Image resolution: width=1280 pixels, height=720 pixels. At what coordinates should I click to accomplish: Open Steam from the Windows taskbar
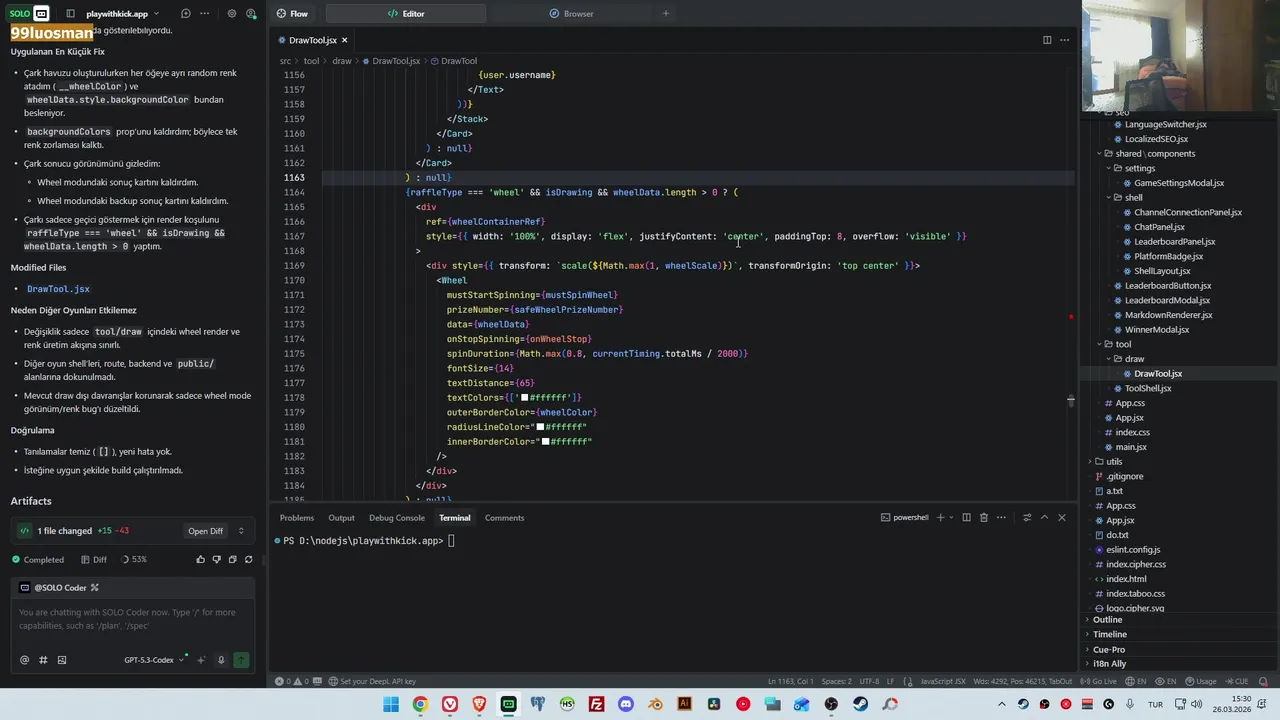click(x=861, y=705)
